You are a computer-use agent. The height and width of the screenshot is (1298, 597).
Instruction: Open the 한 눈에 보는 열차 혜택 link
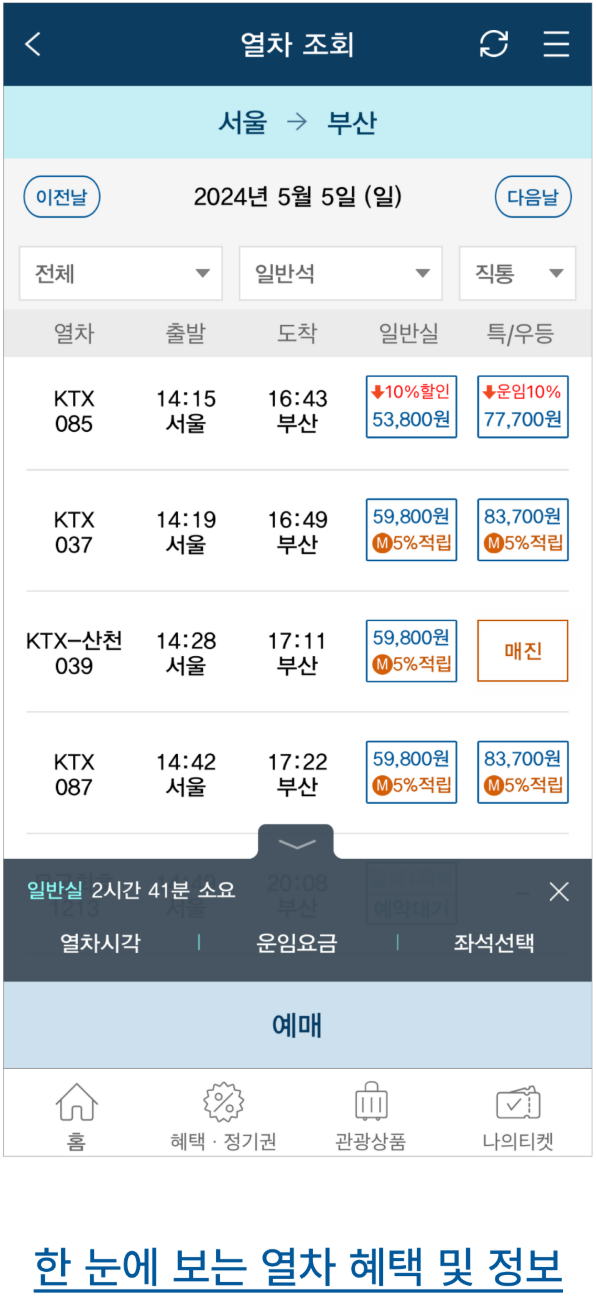[297, 1263]
